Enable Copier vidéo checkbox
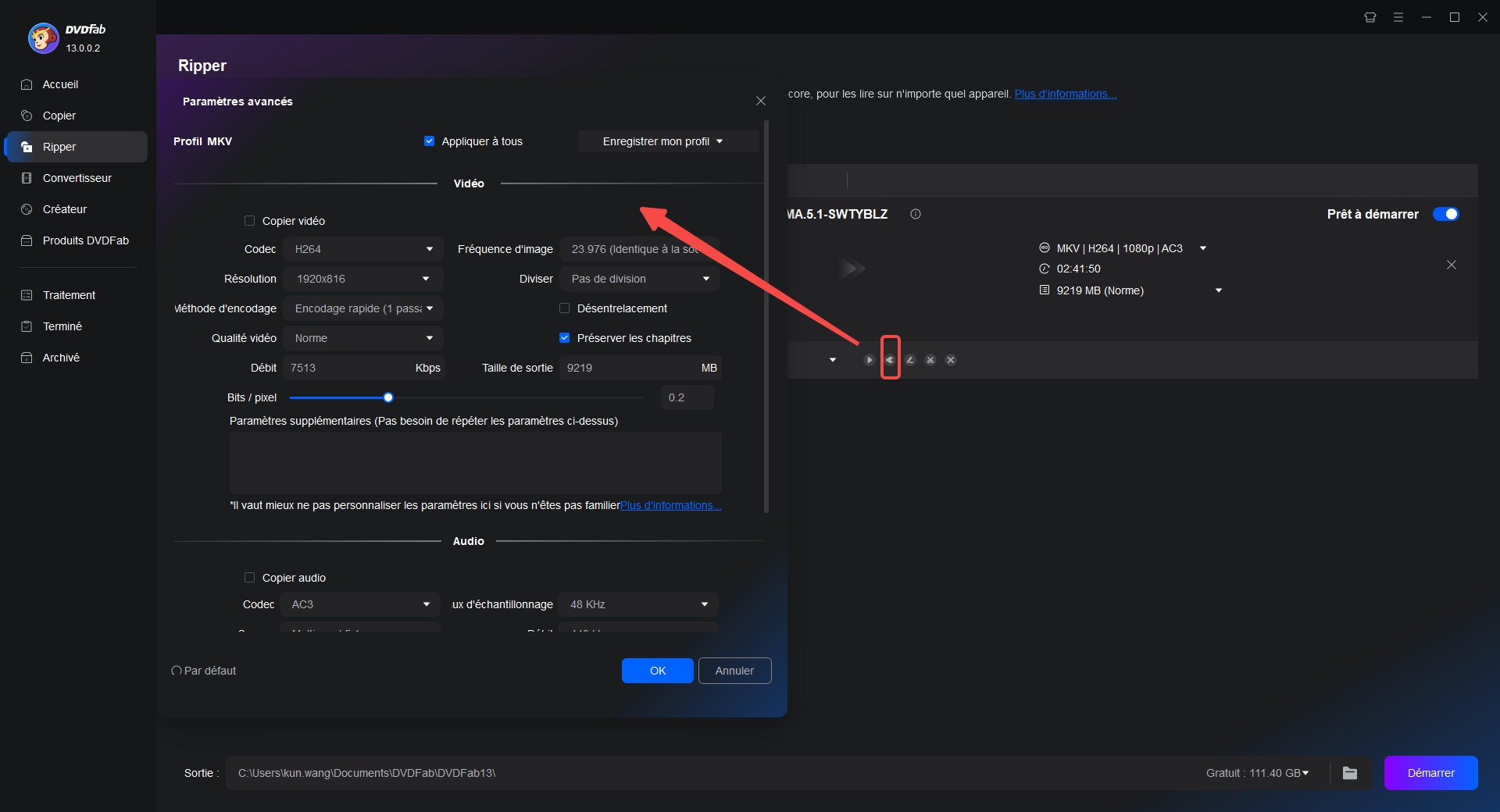Viewport: 1500px width, 812px height. pyautogui.click(x=249, y=221)
